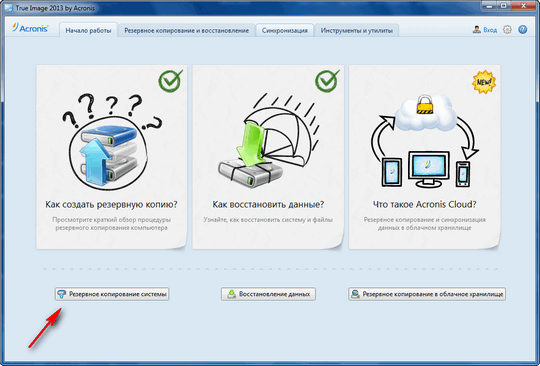Click the padlock icon on the cloud
Image resolution: width=540 pixels, height=366 pixels.
pyautogui.click(x=424, y=105)
